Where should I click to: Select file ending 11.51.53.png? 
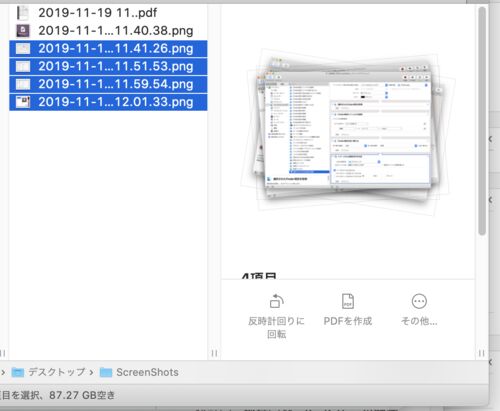(x=108, y=66)
